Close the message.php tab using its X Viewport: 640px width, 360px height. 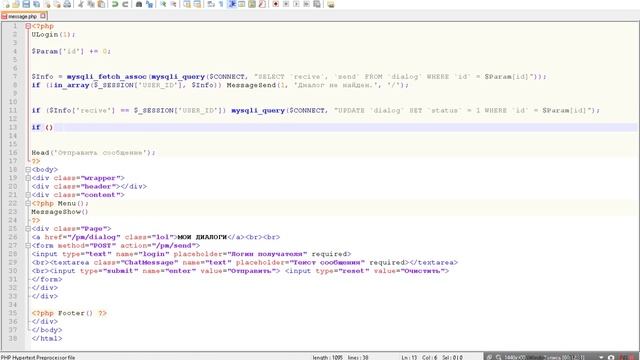43,16
